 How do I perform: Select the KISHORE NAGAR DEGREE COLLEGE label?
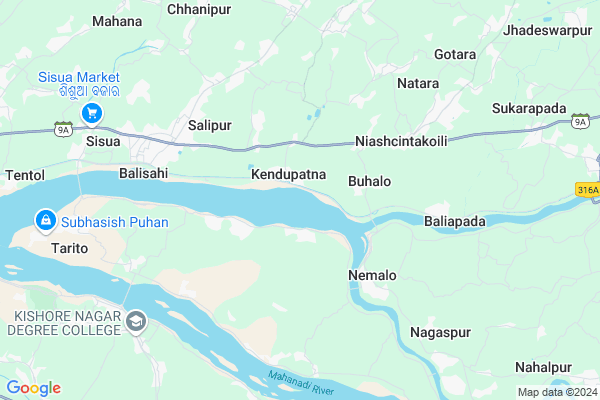pos(64,323)
